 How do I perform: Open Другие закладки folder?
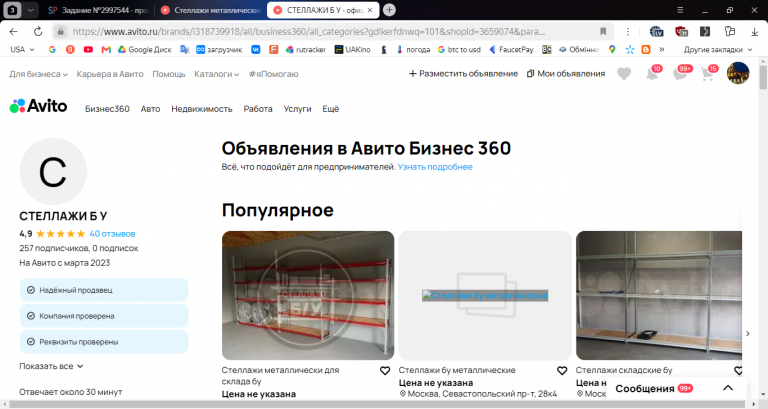pos(718,49)
